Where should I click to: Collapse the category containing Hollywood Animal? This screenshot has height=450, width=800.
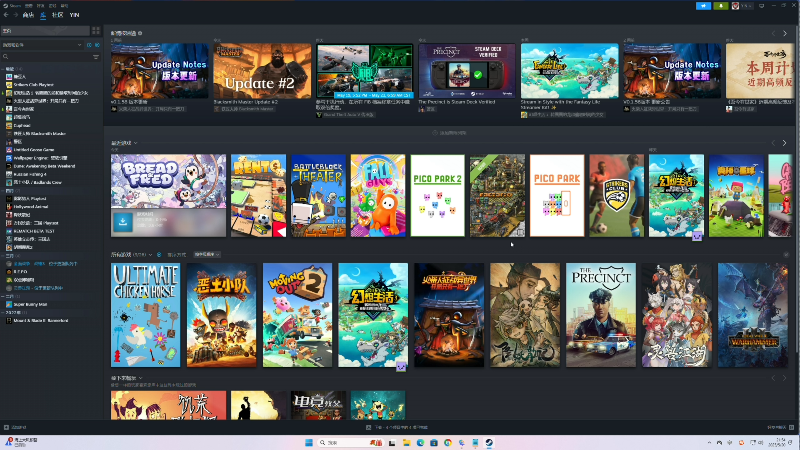[4, 190]
